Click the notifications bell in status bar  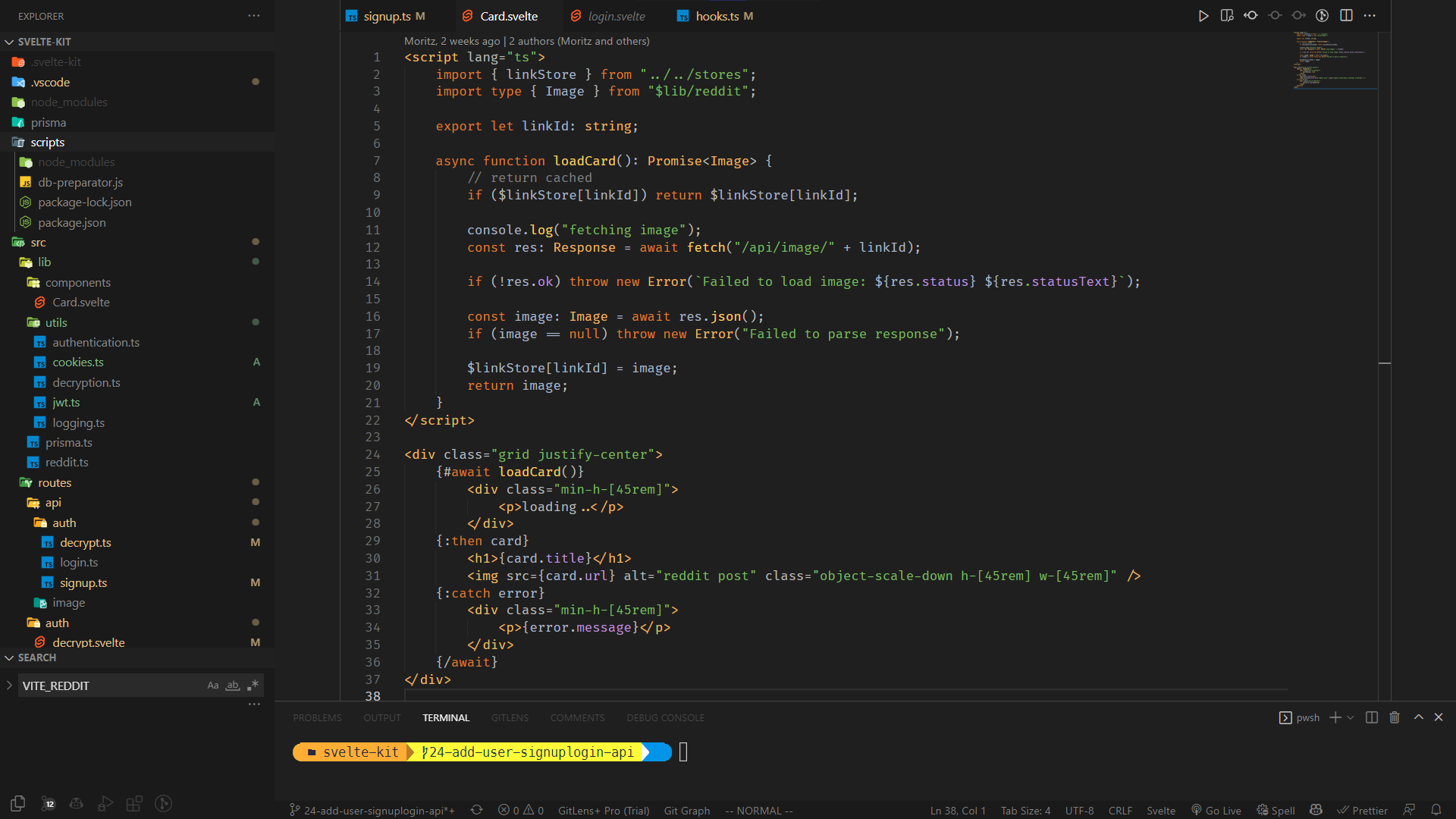tap(1436, 810)
